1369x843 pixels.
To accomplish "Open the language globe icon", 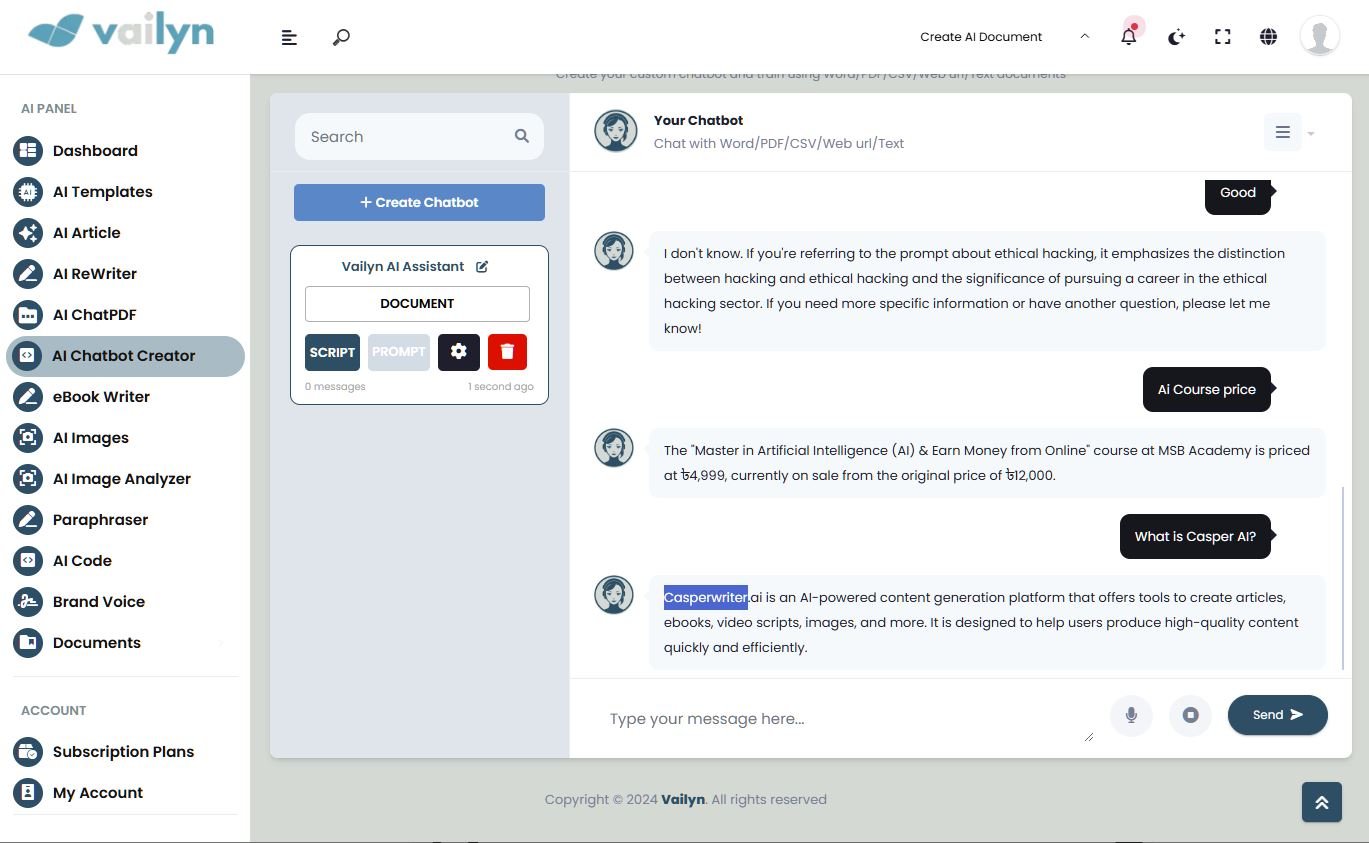I will (x=1268, y=37).
